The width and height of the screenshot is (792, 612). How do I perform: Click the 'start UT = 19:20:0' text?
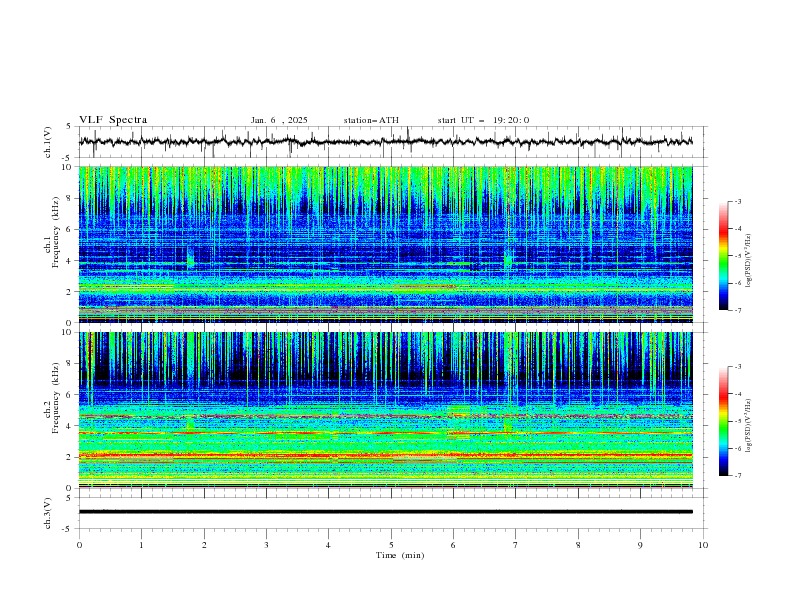(x=483, y=120)
